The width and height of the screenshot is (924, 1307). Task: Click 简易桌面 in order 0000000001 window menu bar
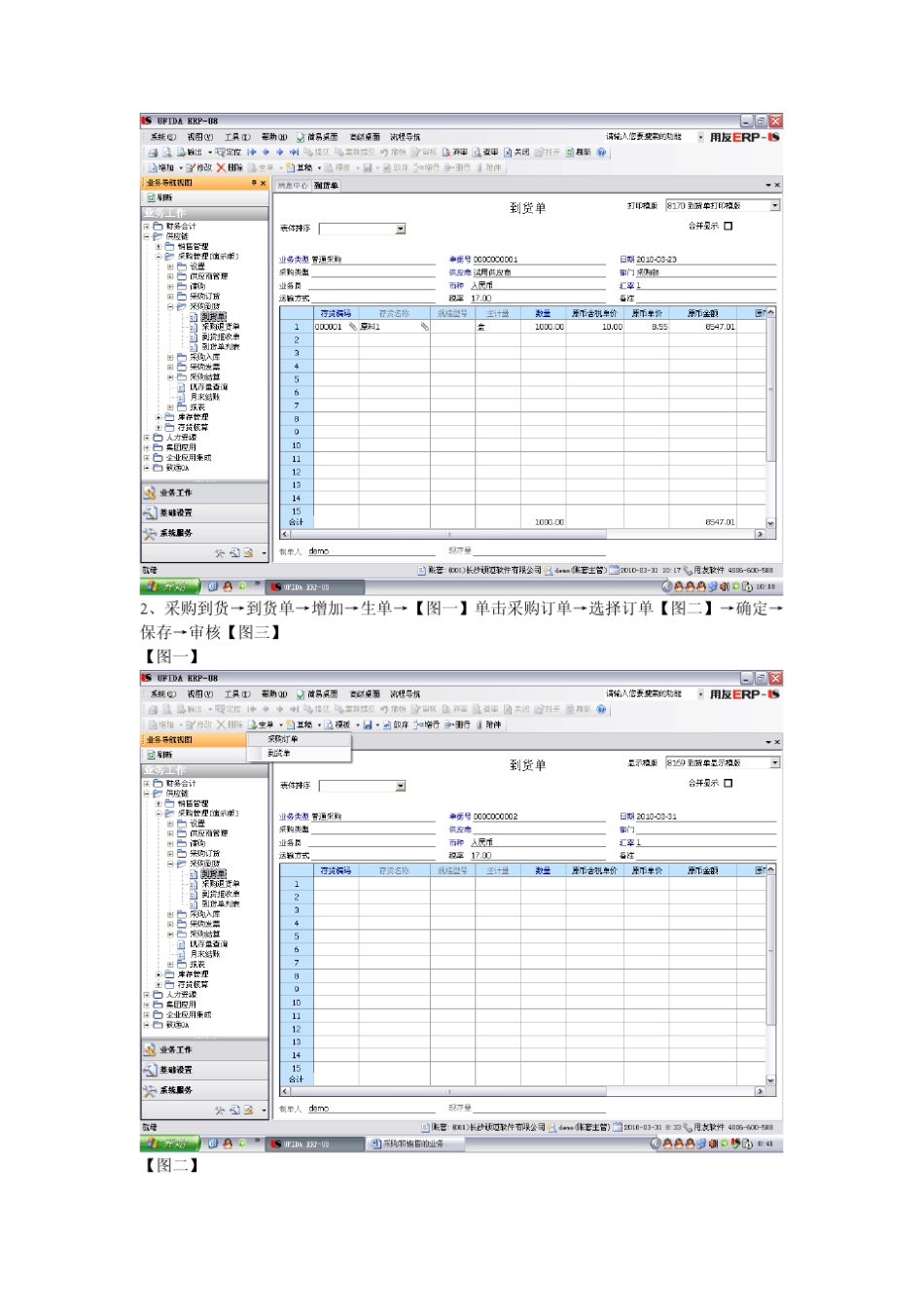pos(318,137)
